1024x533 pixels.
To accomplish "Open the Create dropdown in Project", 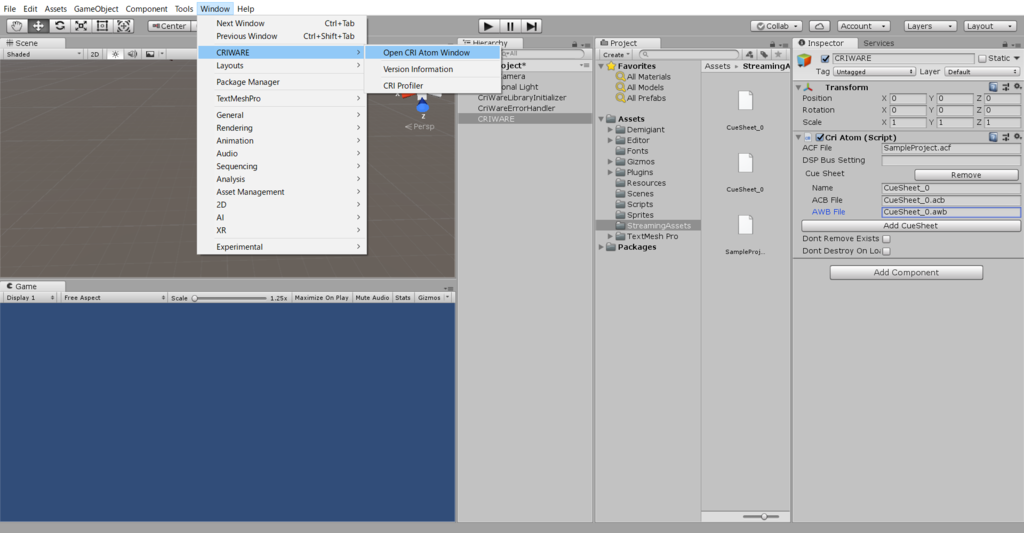I will [x=616, y=54].
